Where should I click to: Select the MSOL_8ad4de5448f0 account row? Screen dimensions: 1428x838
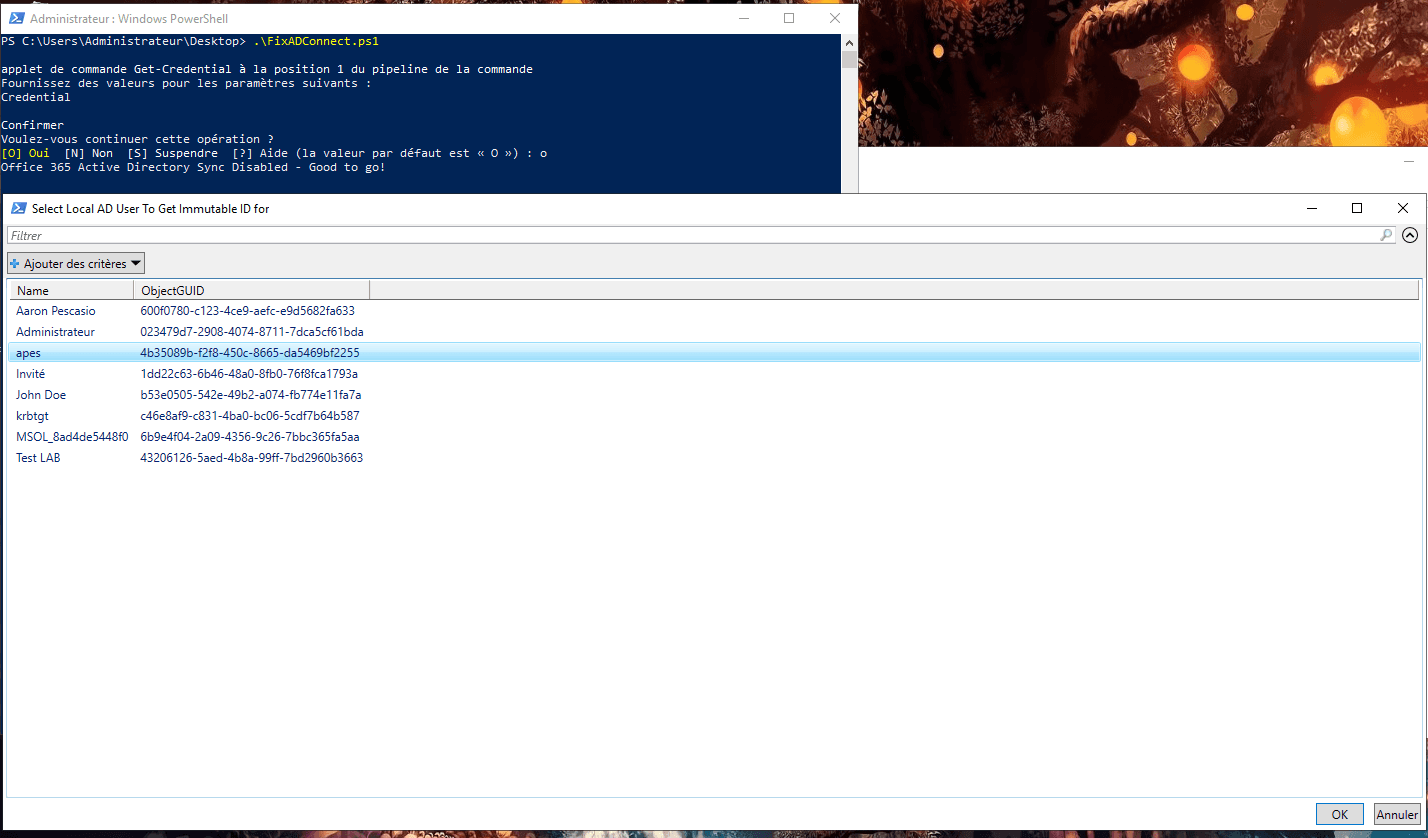click(72, 437)
